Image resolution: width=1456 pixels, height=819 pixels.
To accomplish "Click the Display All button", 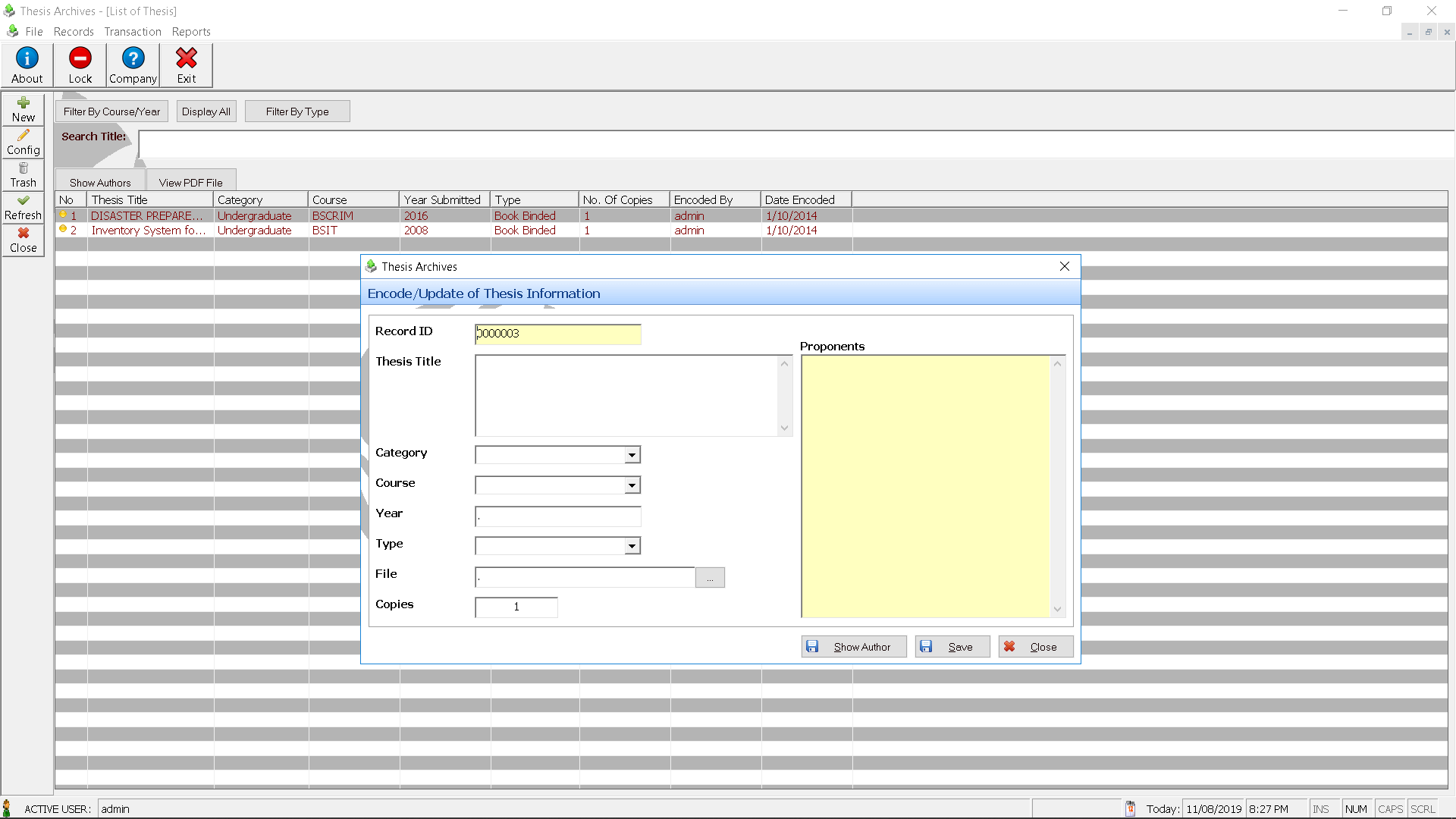I will (206, 111).
